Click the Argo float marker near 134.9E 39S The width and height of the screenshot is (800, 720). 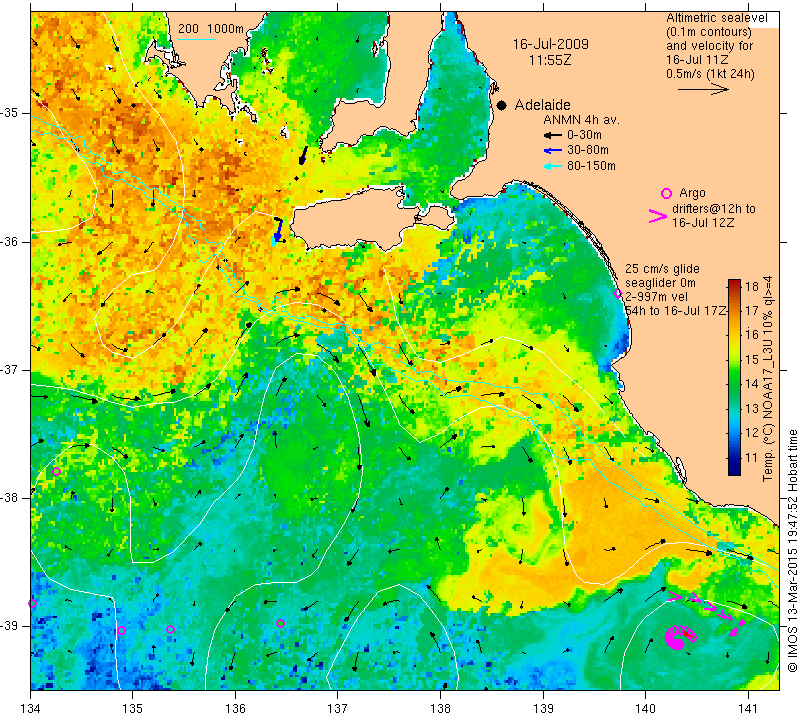tap(121, 631)
